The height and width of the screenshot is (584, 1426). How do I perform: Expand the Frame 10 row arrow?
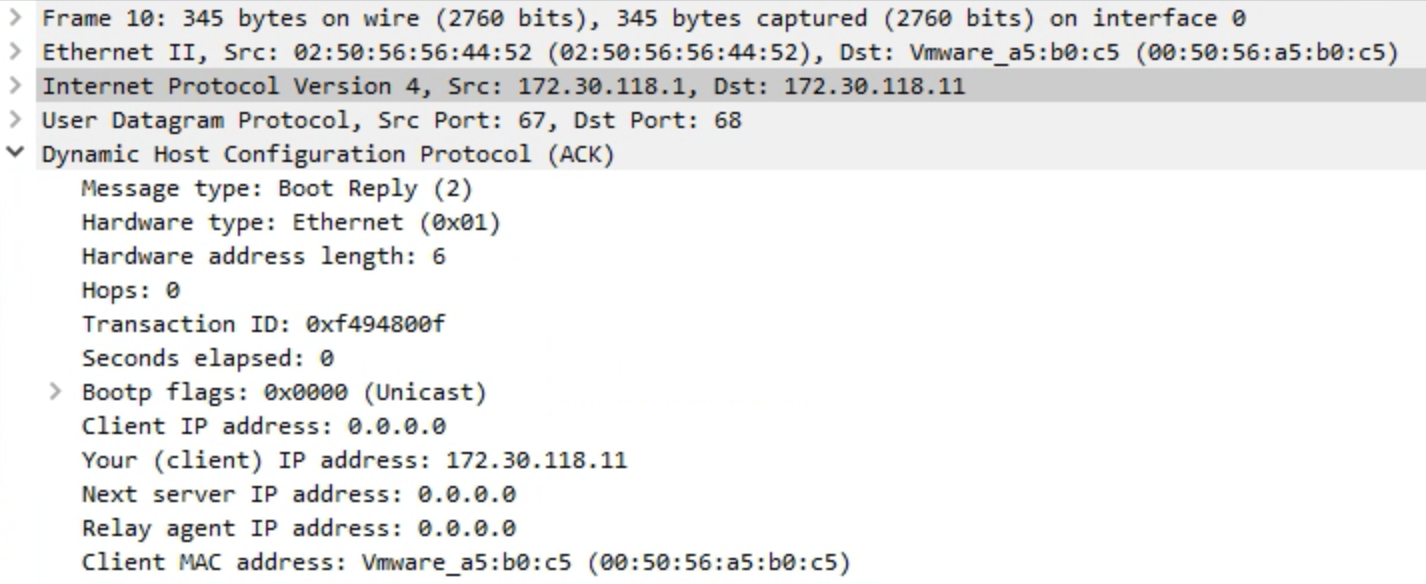coord(15,18)
